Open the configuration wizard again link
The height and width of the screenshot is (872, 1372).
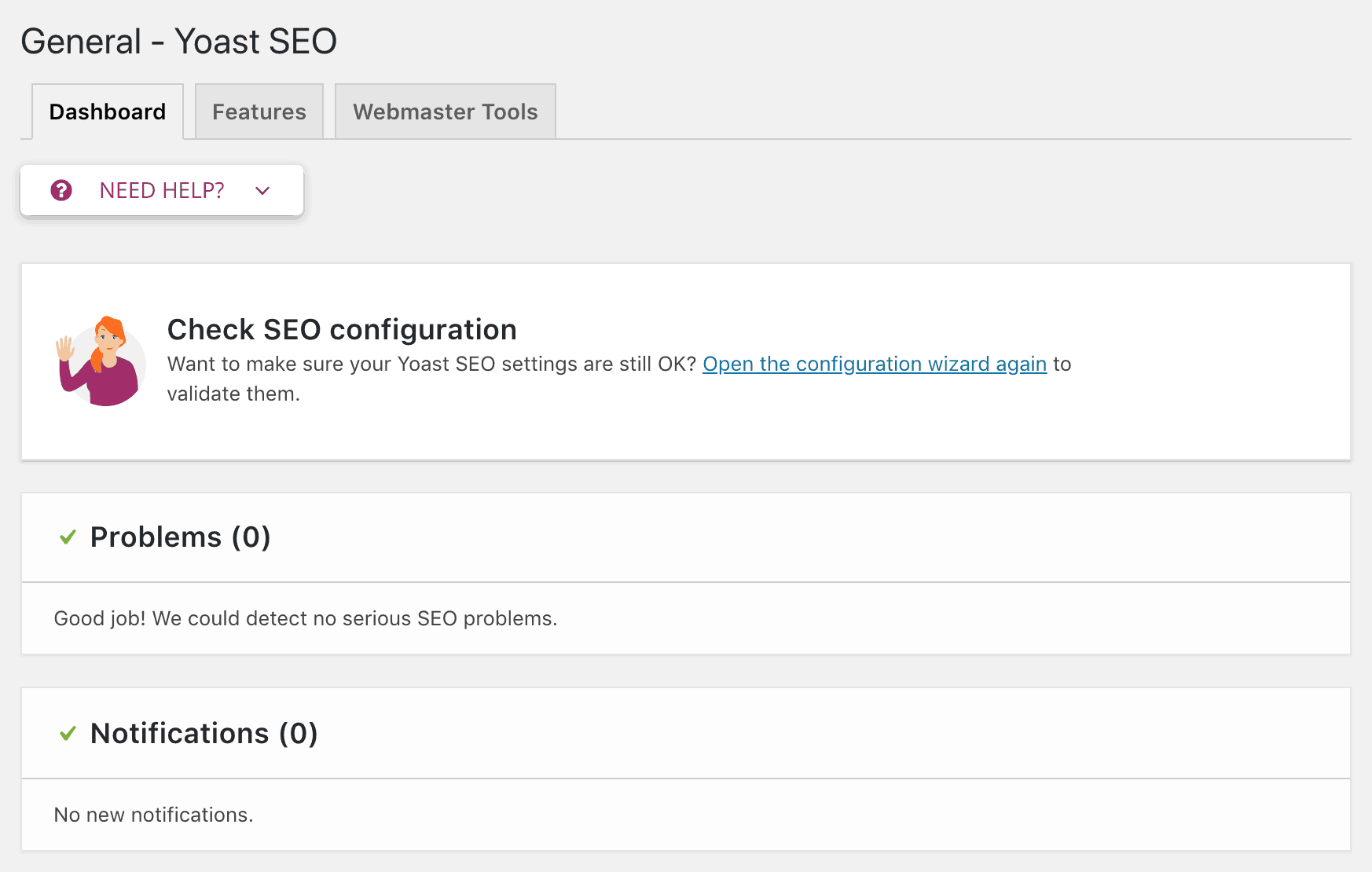click(875, 364)
